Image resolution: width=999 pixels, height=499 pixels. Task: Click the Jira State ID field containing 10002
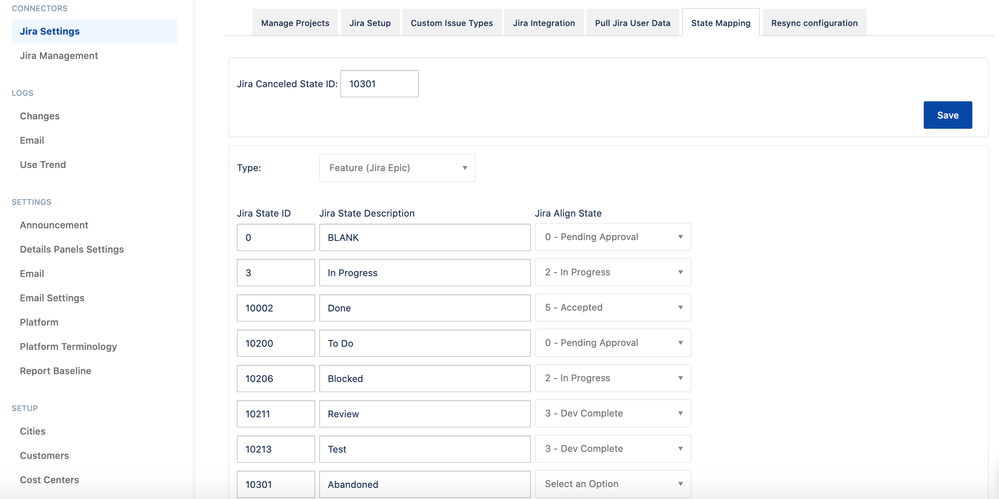276,308
